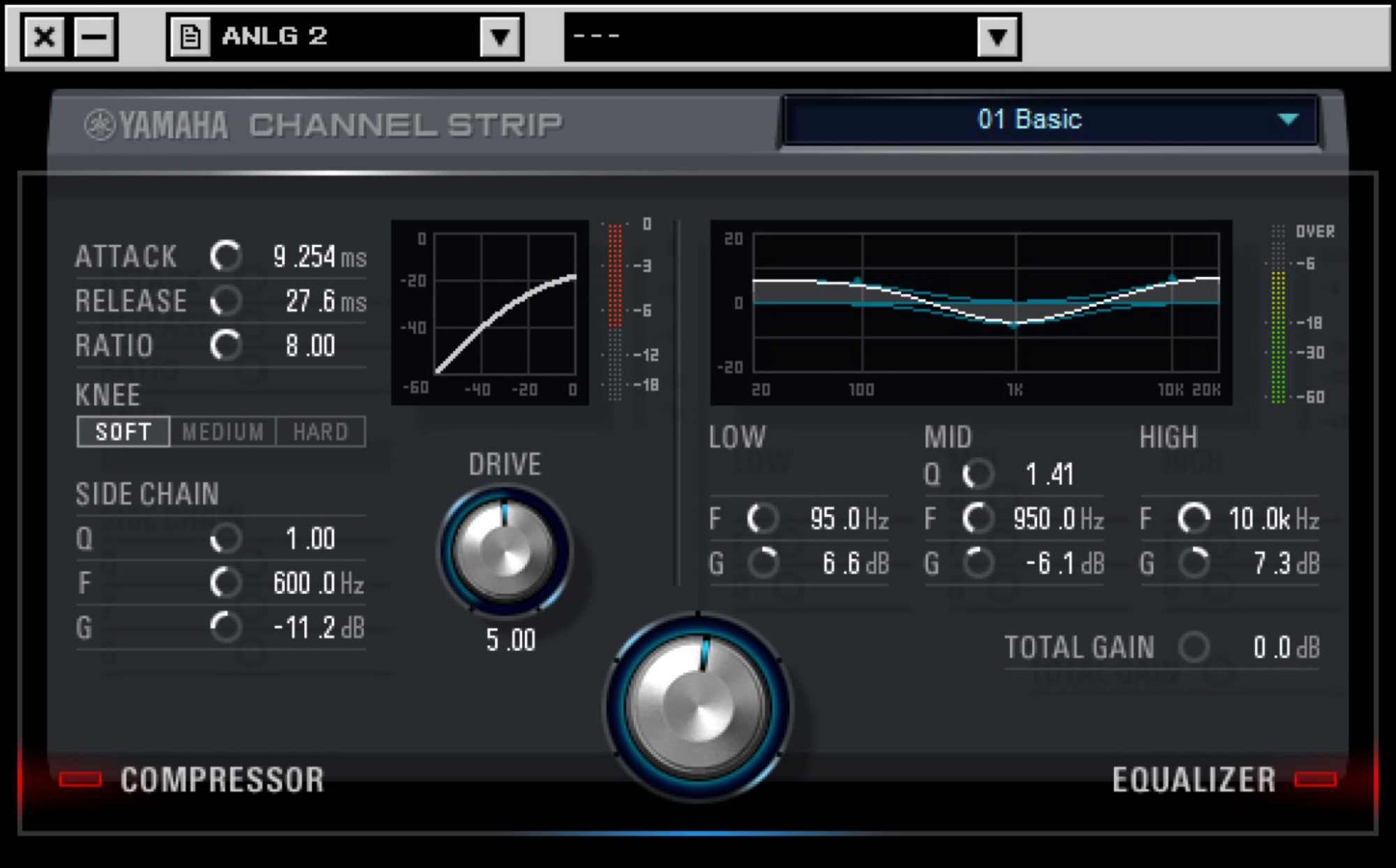Click the Side Chain Q knob
Image resolution: width=1396 pixels, height=868 pixels.
click(x=225, y=538)
